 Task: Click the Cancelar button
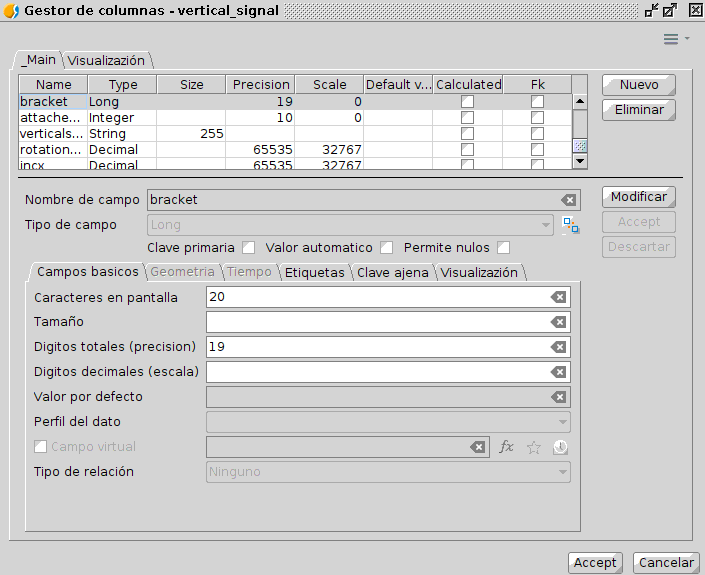pyautogui.click(x=666, y=563)
